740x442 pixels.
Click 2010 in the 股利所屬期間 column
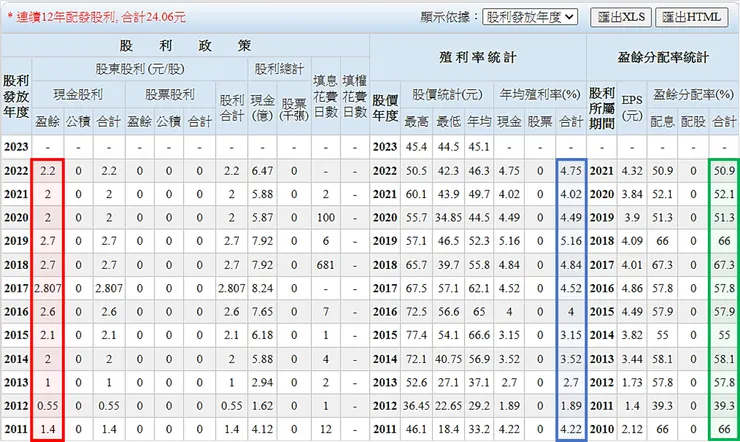click(602, 430)
